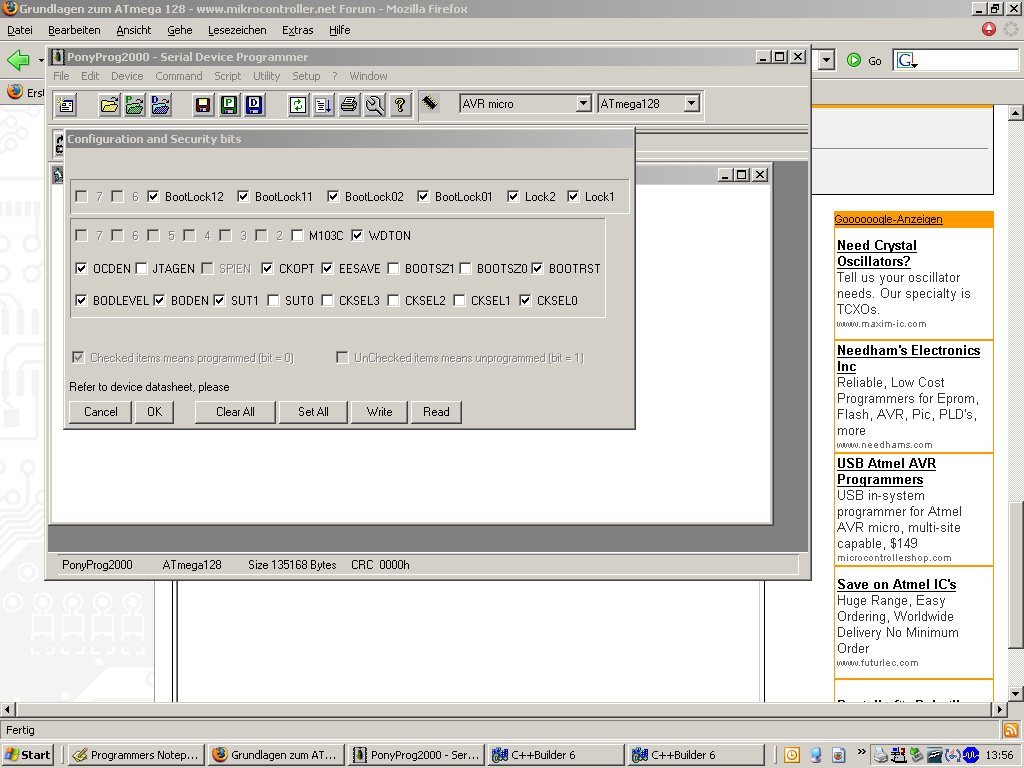The height and width of the screenshot is (768, 1024).
Task: Click the printer icon in the system tray
Action: pos(880,755)
